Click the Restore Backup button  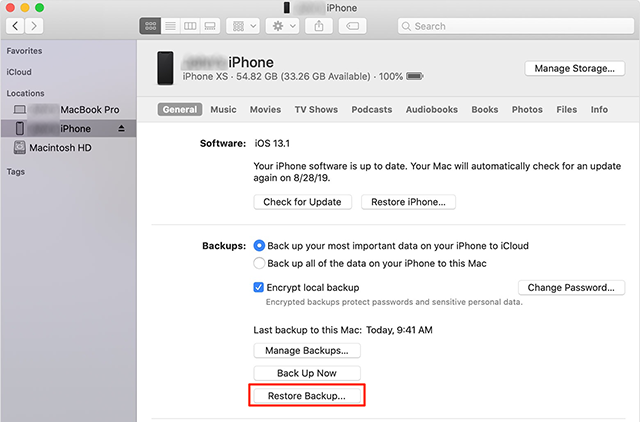point(307,396)
